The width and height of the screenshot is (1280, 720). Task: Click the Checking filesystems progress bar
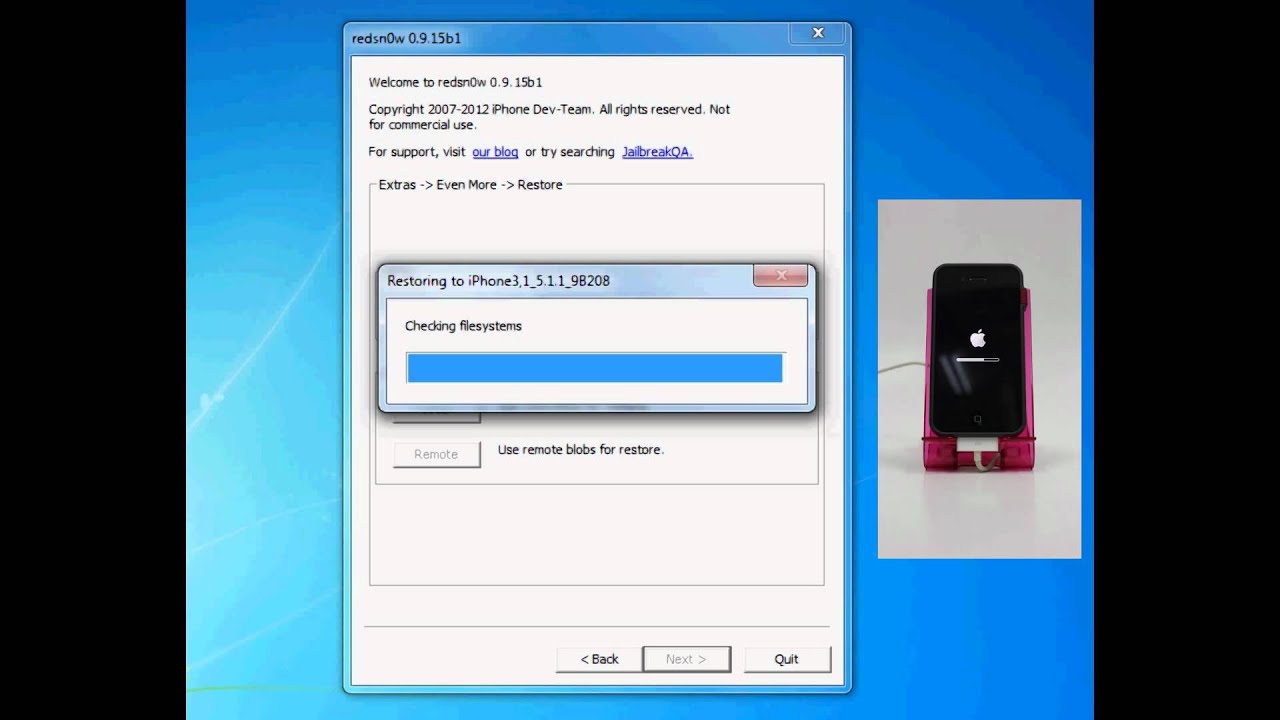tap(595, 367)
